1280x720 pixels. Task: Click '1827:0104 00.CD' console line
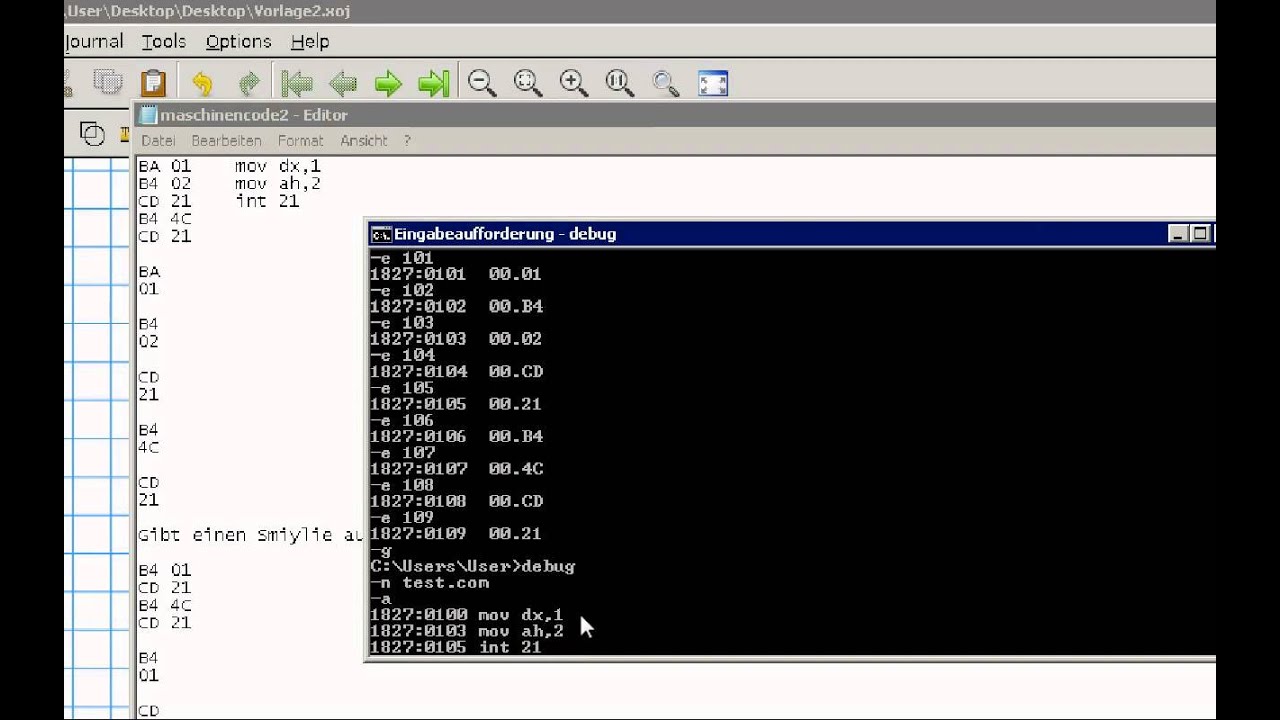457,371
